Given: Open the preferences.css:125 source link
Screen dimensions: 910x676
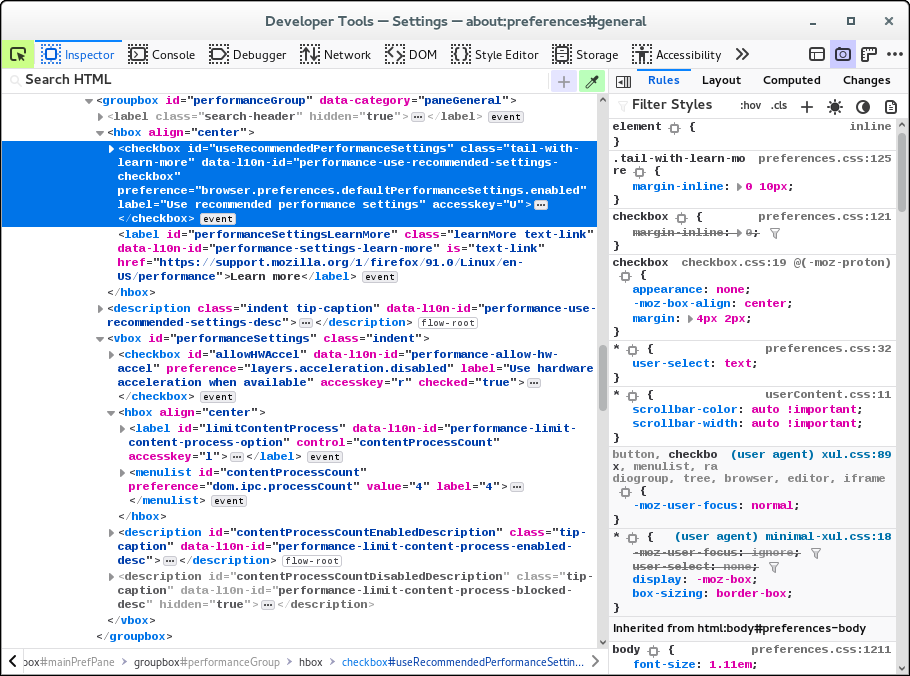Looking at the screenshot, I should [824, 158].
